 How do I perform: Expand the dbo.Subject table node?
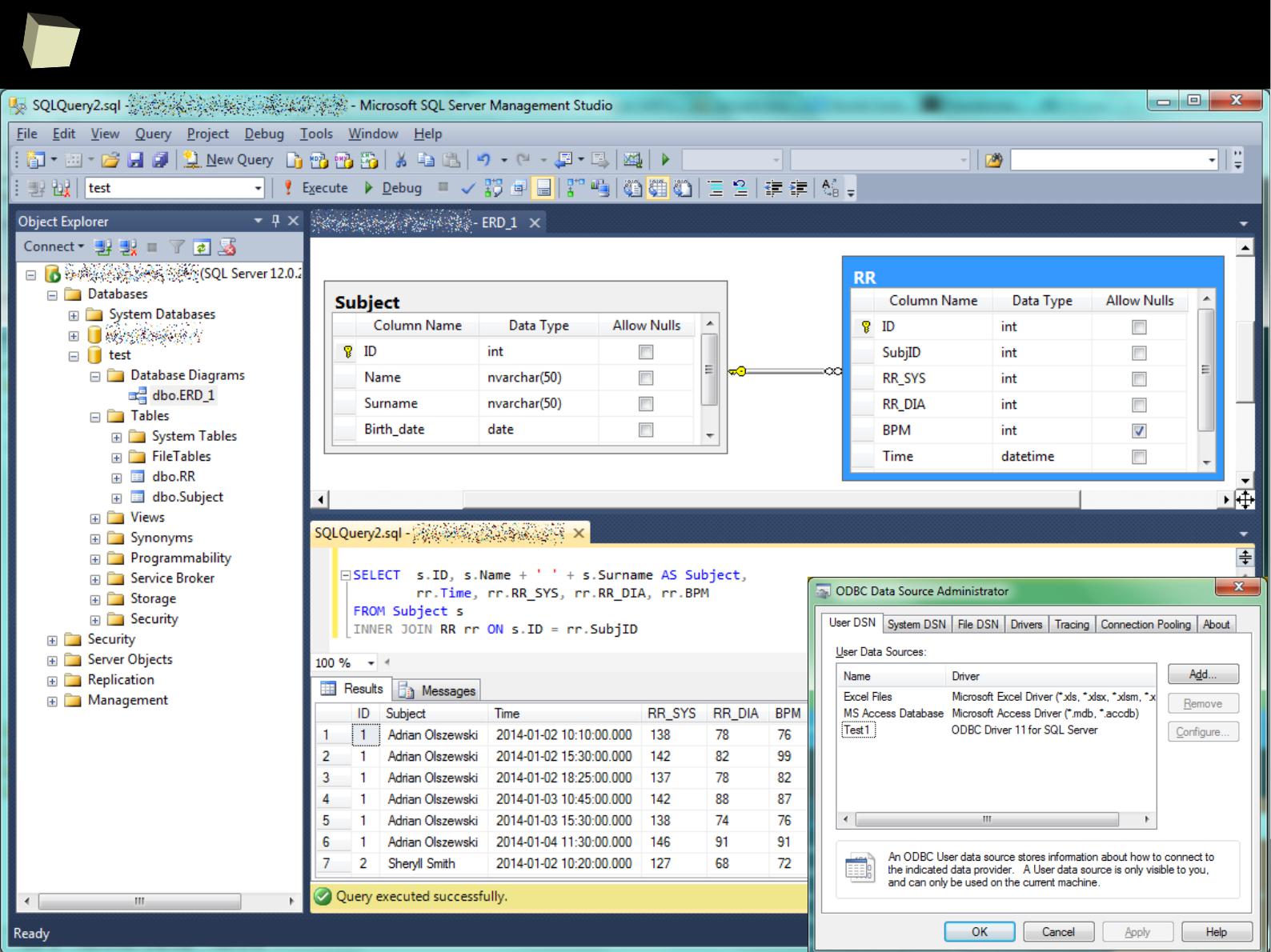(116, 498)
